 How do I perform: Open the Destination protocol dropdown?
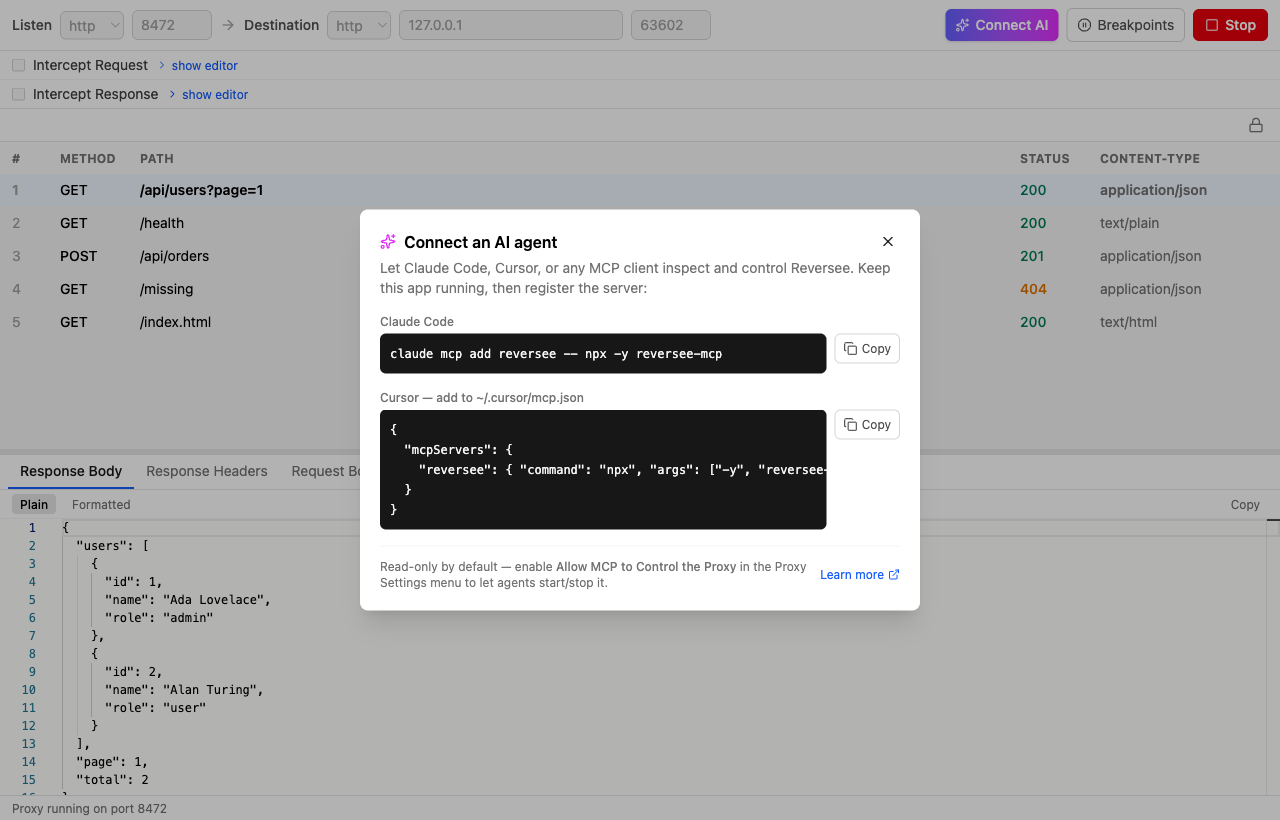click(x=359, y=25)
